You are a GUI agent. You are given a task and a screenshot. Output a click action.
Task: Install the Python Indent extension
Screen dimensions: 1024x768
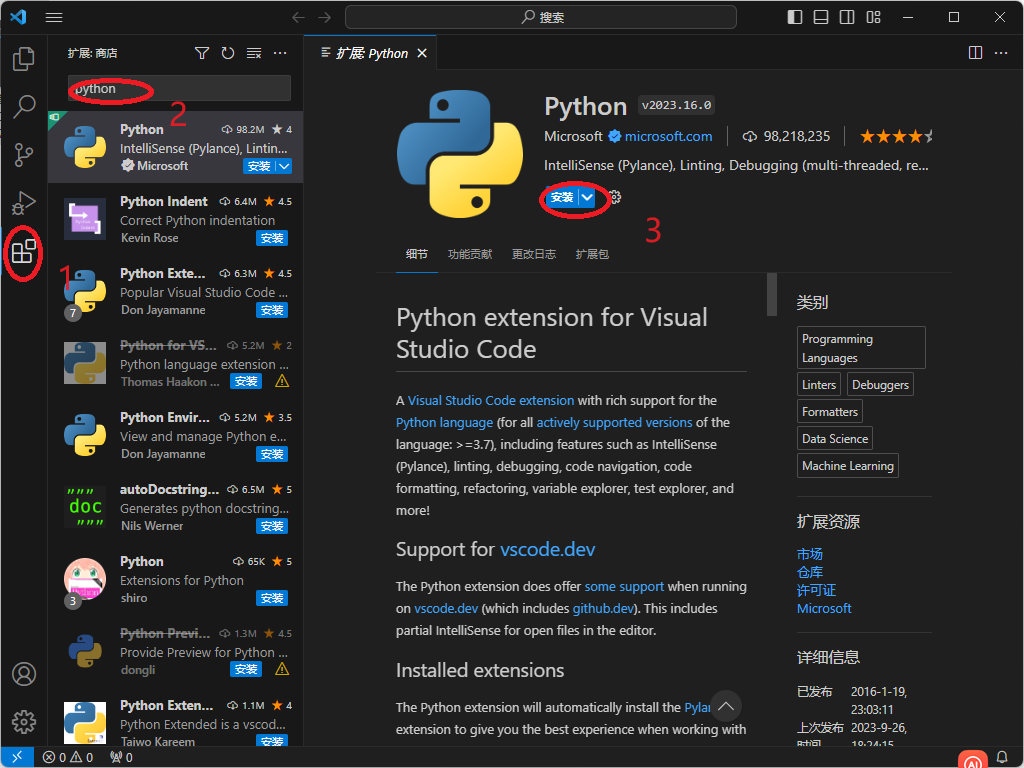click(x=272, y=238)
